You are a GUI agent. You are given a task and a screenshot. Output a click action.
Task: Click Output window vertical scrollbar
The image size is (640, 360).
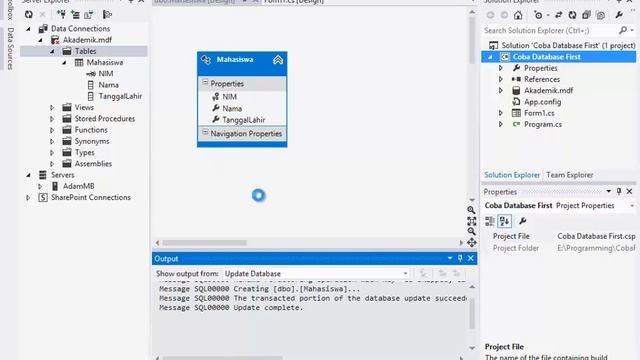(472, 314)
